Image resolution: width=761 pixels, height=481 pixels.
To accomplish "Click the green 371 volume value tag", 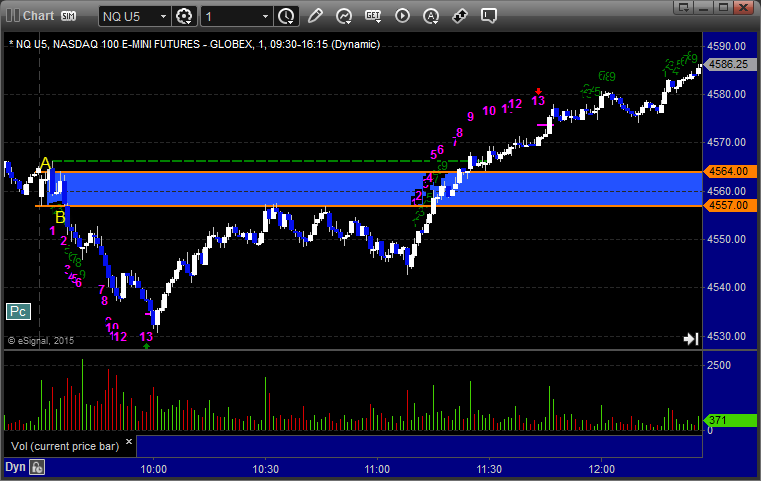I will point(729,420).
